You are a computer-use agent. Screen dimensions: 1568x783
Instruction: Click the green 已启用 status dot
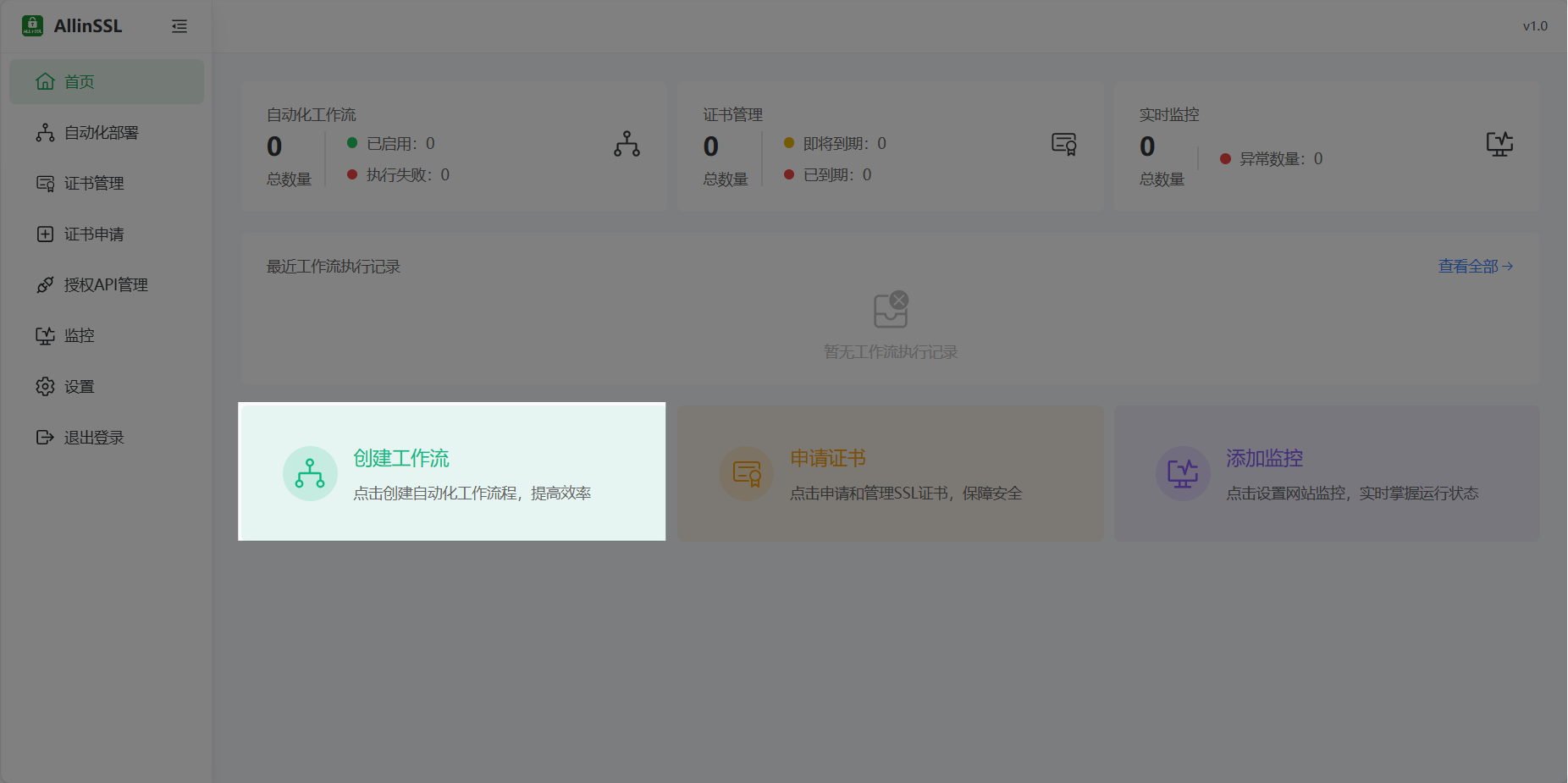coord(352,143)
